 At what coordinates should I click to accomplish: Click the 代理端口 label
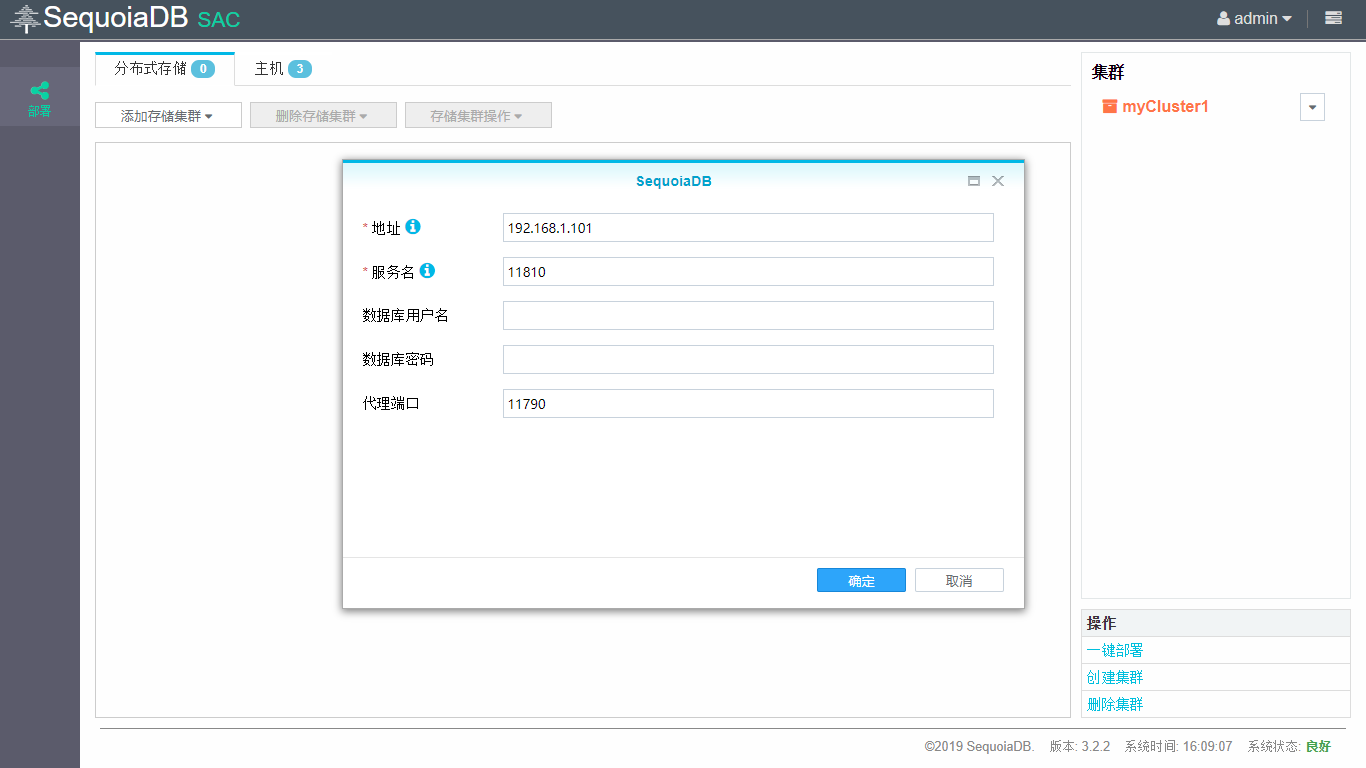coord(391,403)
